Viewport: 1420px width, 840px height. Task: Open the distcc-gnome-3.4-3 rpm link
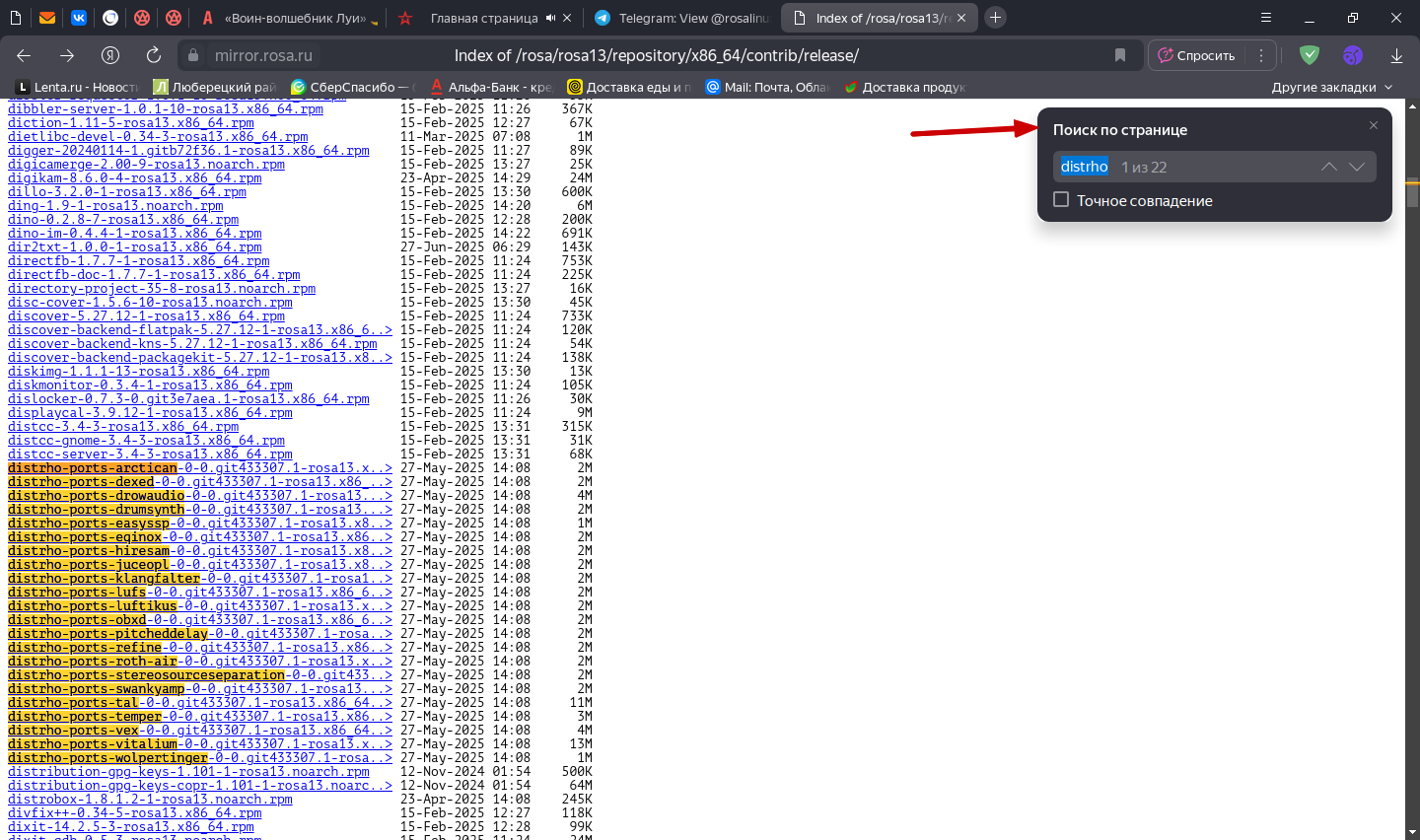[x=146, y=441]
